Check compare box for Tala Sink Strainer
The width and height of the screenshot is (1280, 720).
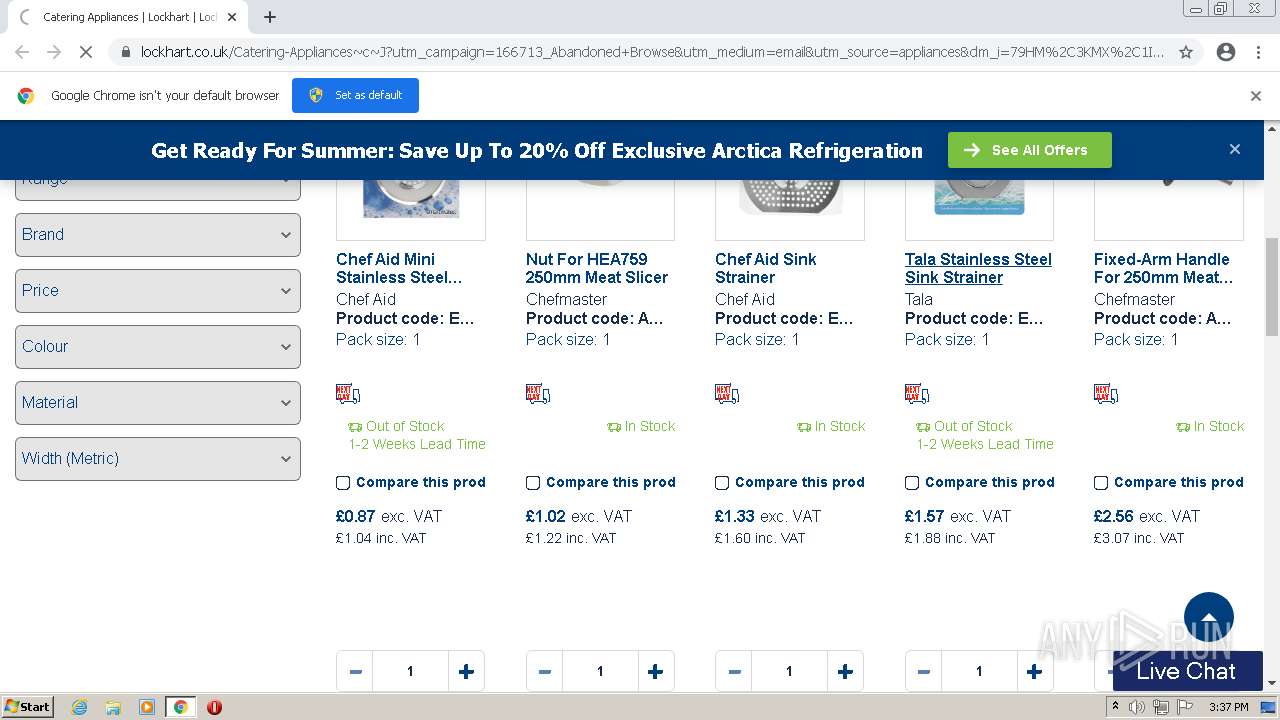[x=912, y=483]
